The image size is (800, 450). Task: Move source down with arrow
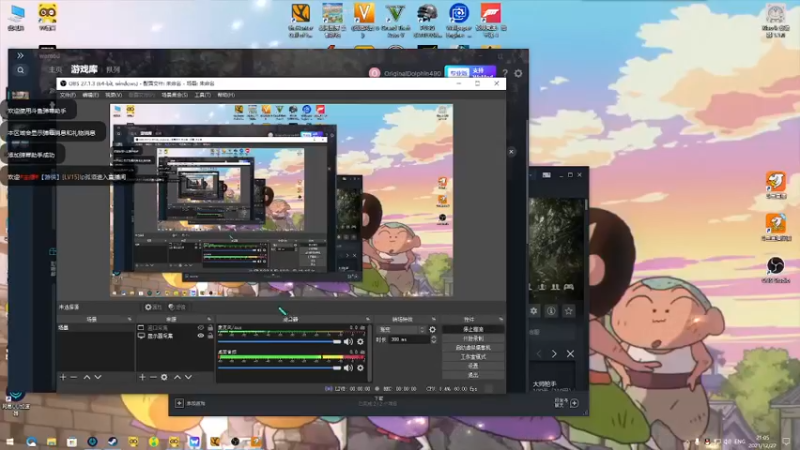tap(188, 377)
